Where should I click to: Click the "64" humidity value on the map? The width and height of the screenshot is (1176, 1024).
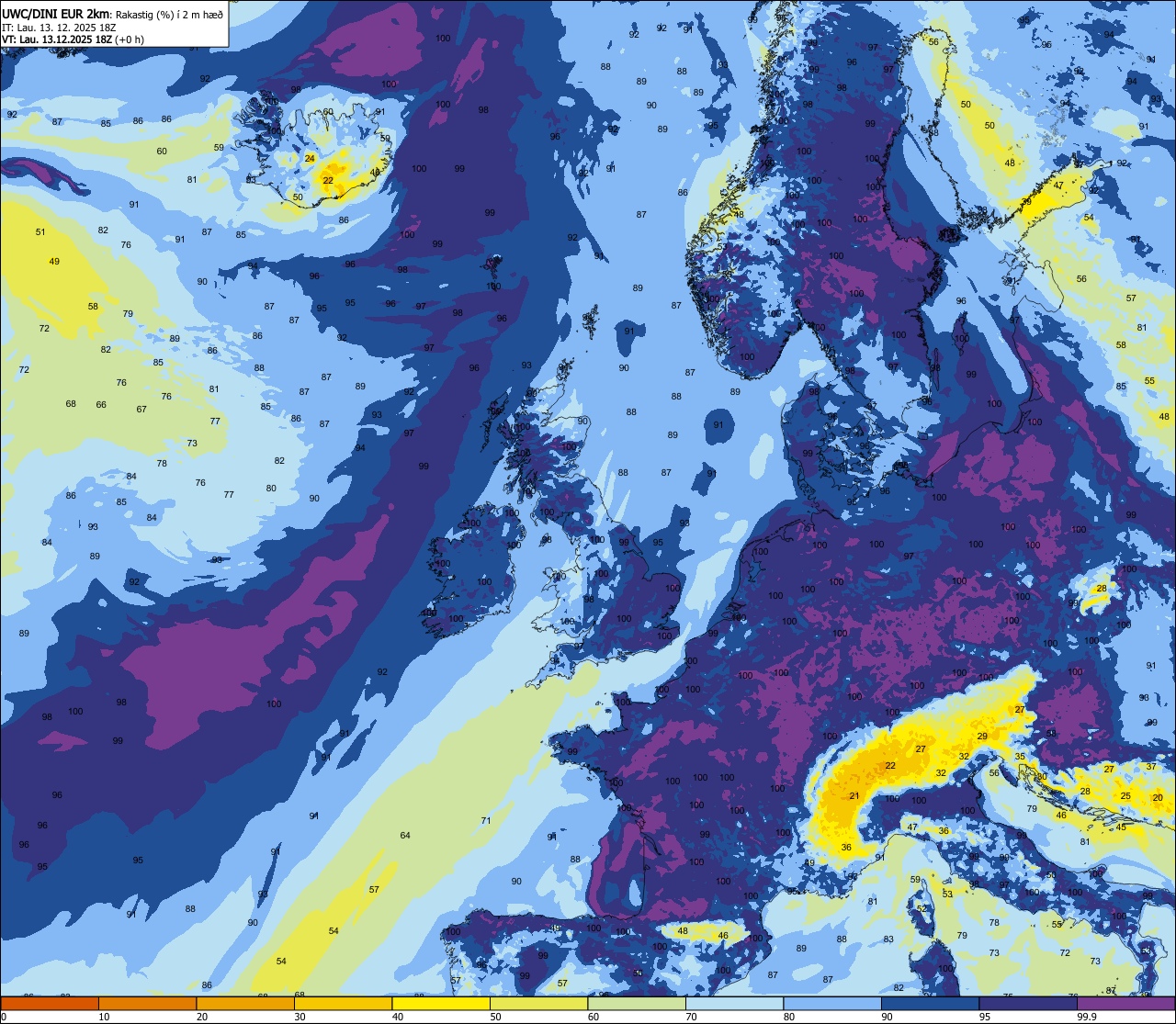click(405, 835)
